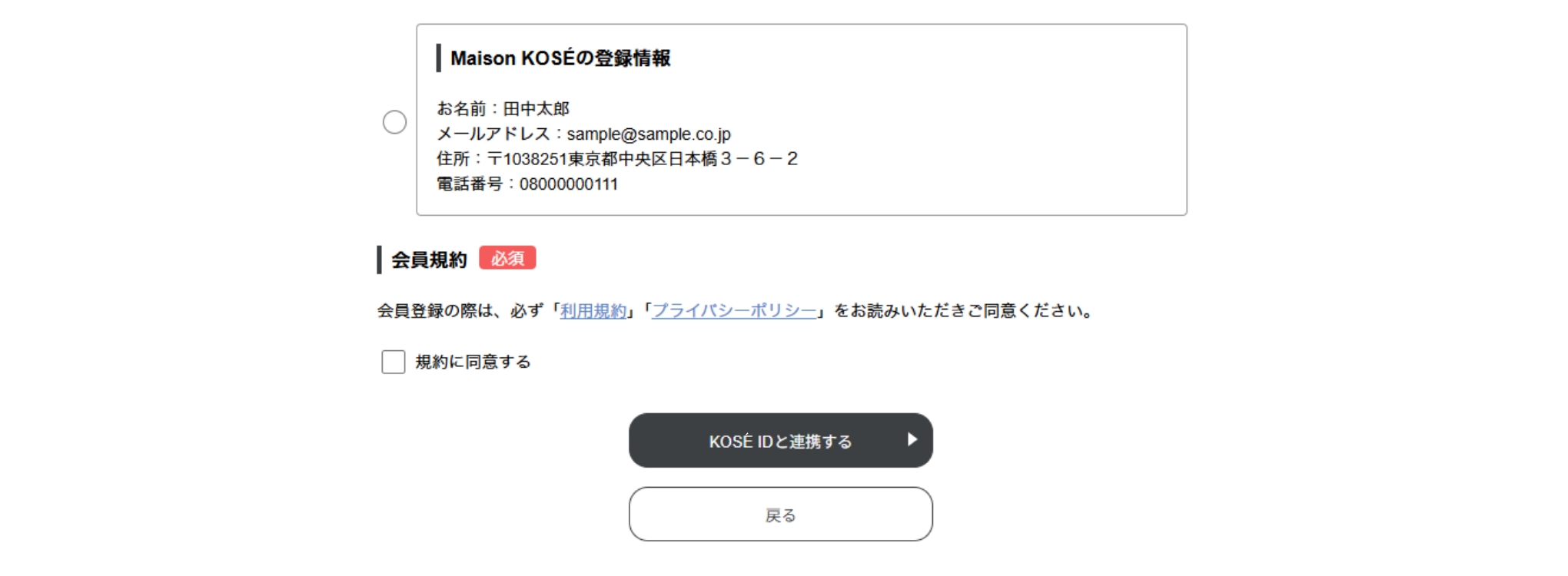The image size is (1568, 576).
Task: Click the white arrow icon on the KOSÉ ID button
Action: pos(912,439)
